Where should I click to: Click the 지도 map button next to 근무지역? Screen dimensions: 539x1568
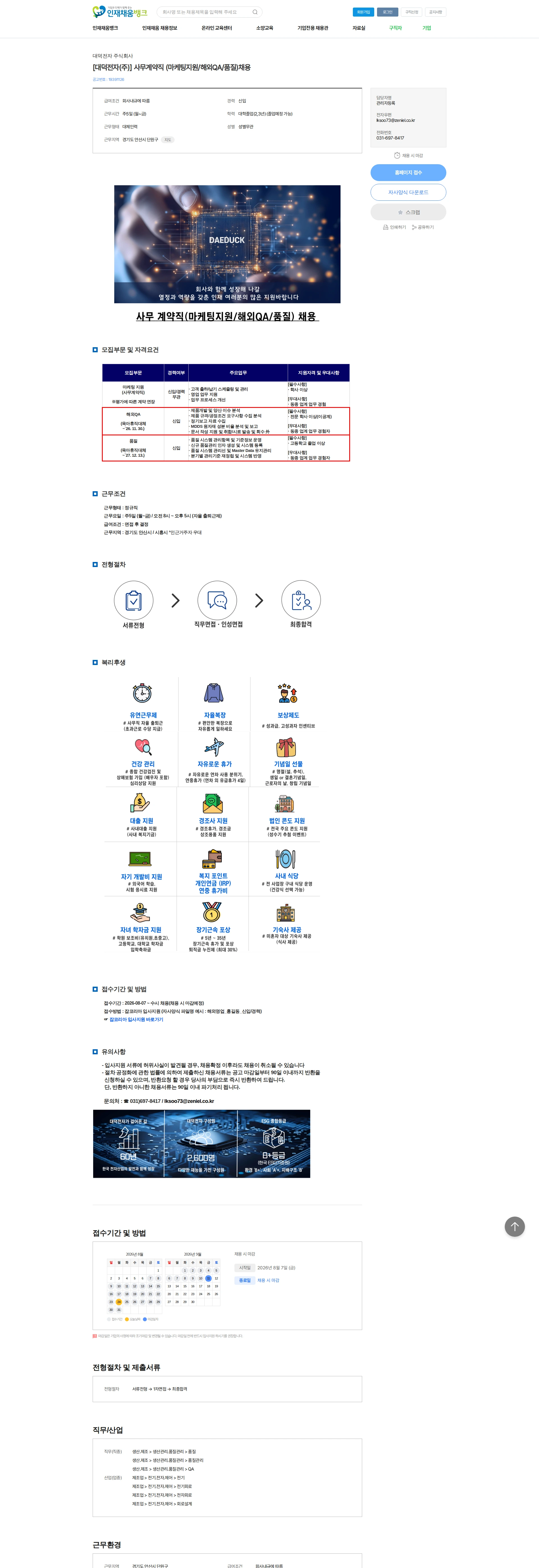tap(168, 140)
